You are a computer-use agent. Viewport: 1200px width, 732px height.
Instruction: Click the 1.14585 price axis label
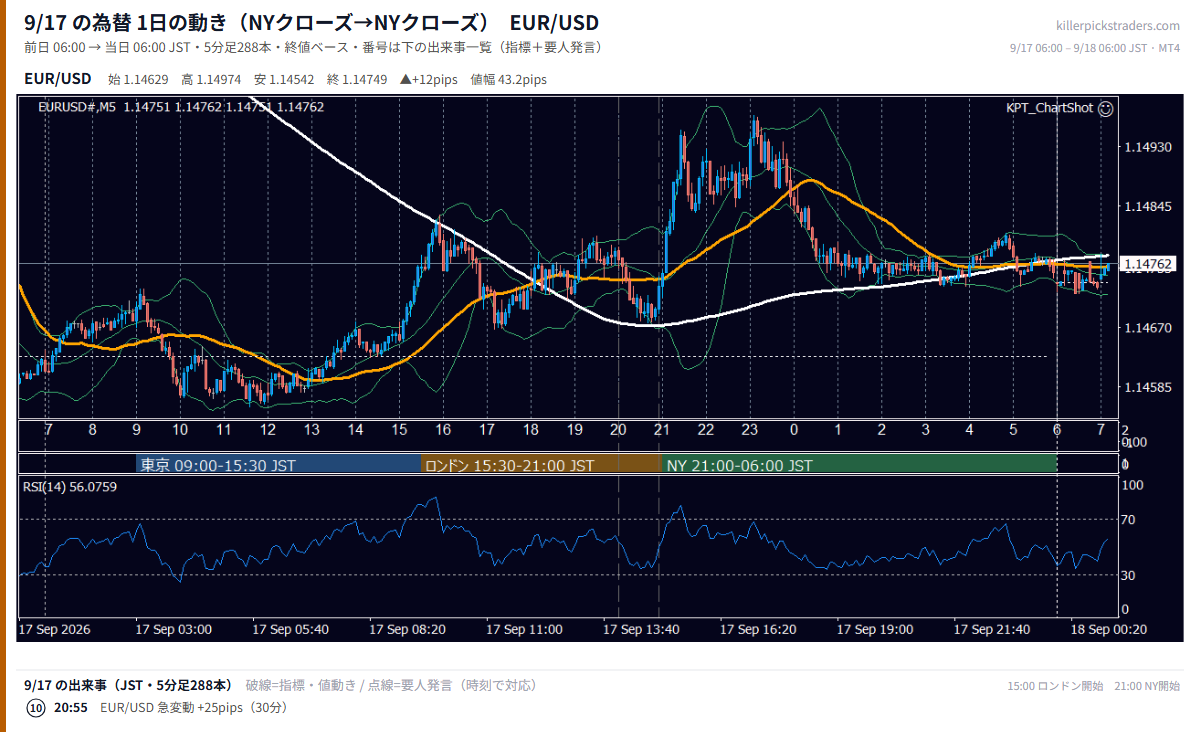[x=1148, y=387]
